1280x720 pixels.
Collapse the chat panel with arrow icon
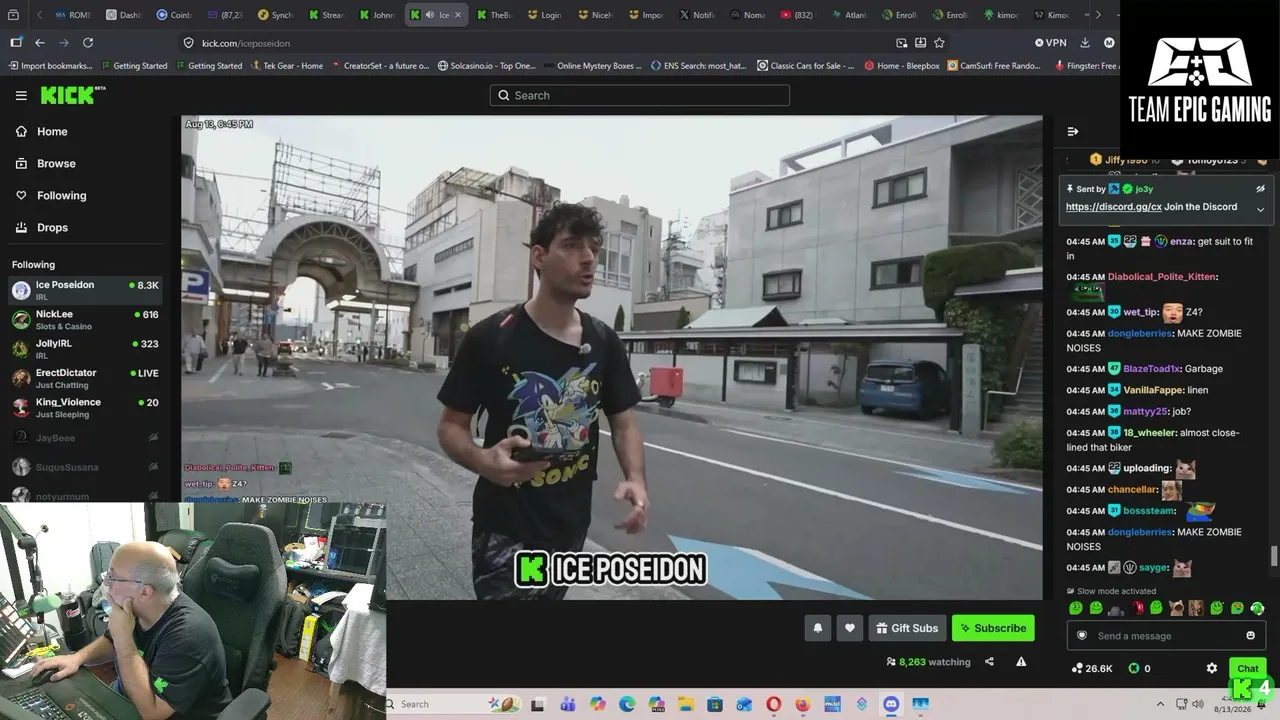1073,132
